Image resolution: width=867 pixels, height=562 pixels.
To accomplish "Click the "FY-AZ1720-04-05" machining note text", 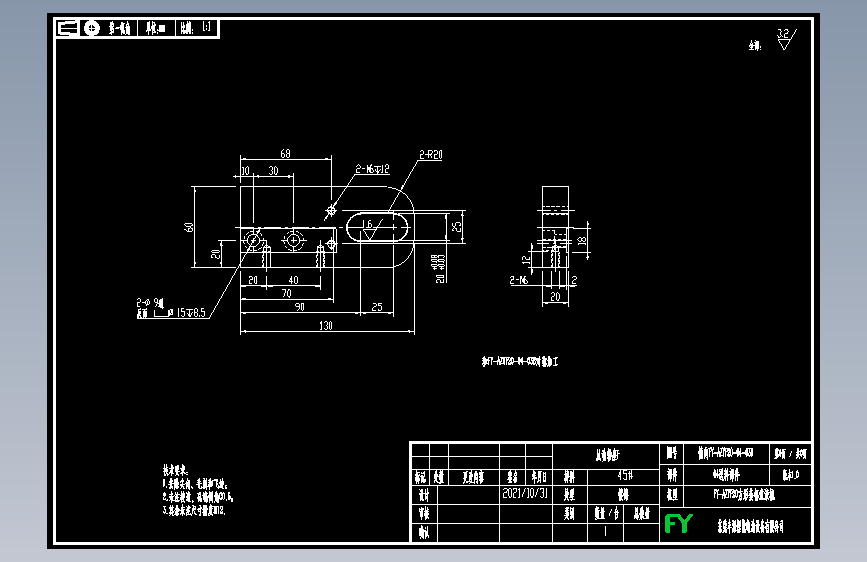I will (520, 362).
